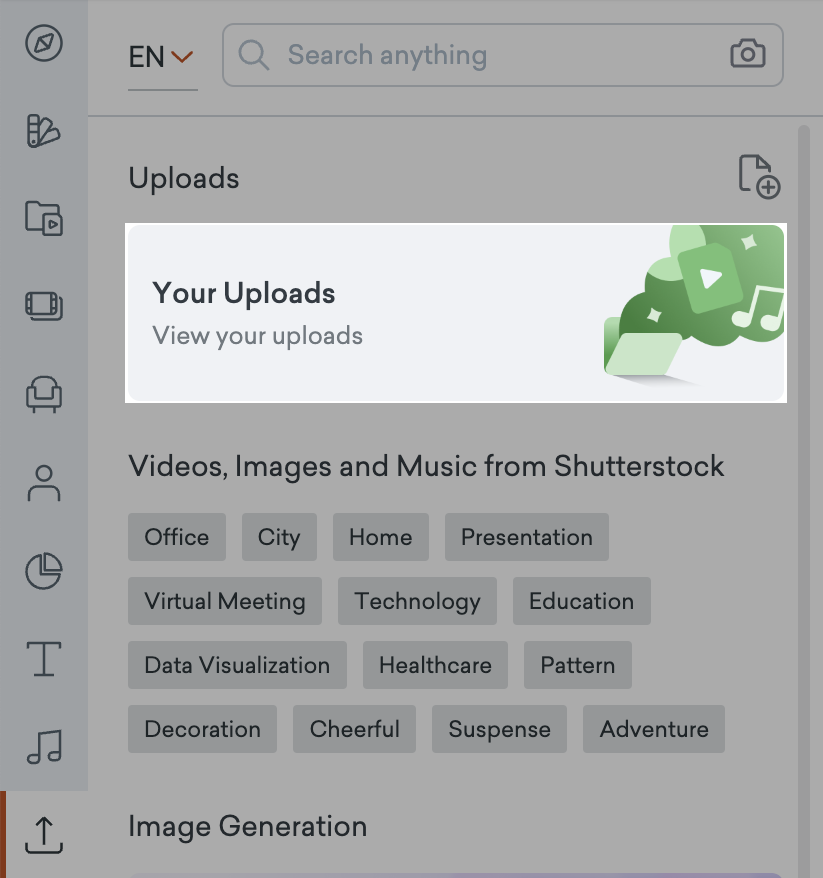Select the Text tool in the sidebar
The image size is (823, 878).
[x=43, y=659]
